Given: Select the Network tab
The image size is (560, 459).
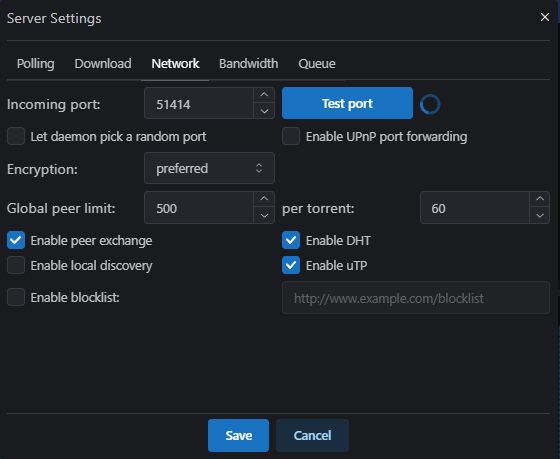Looking at the screenshot, I should 175,64.
